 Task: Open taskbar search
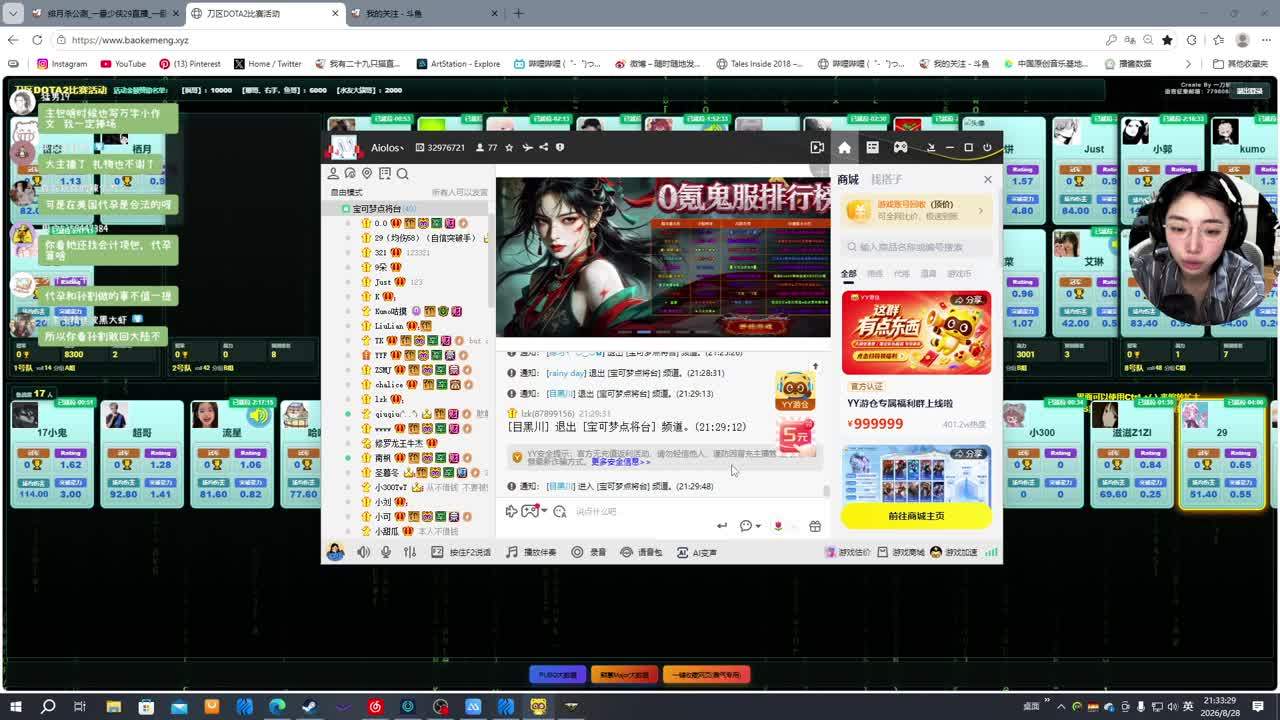tap(48, 707)
